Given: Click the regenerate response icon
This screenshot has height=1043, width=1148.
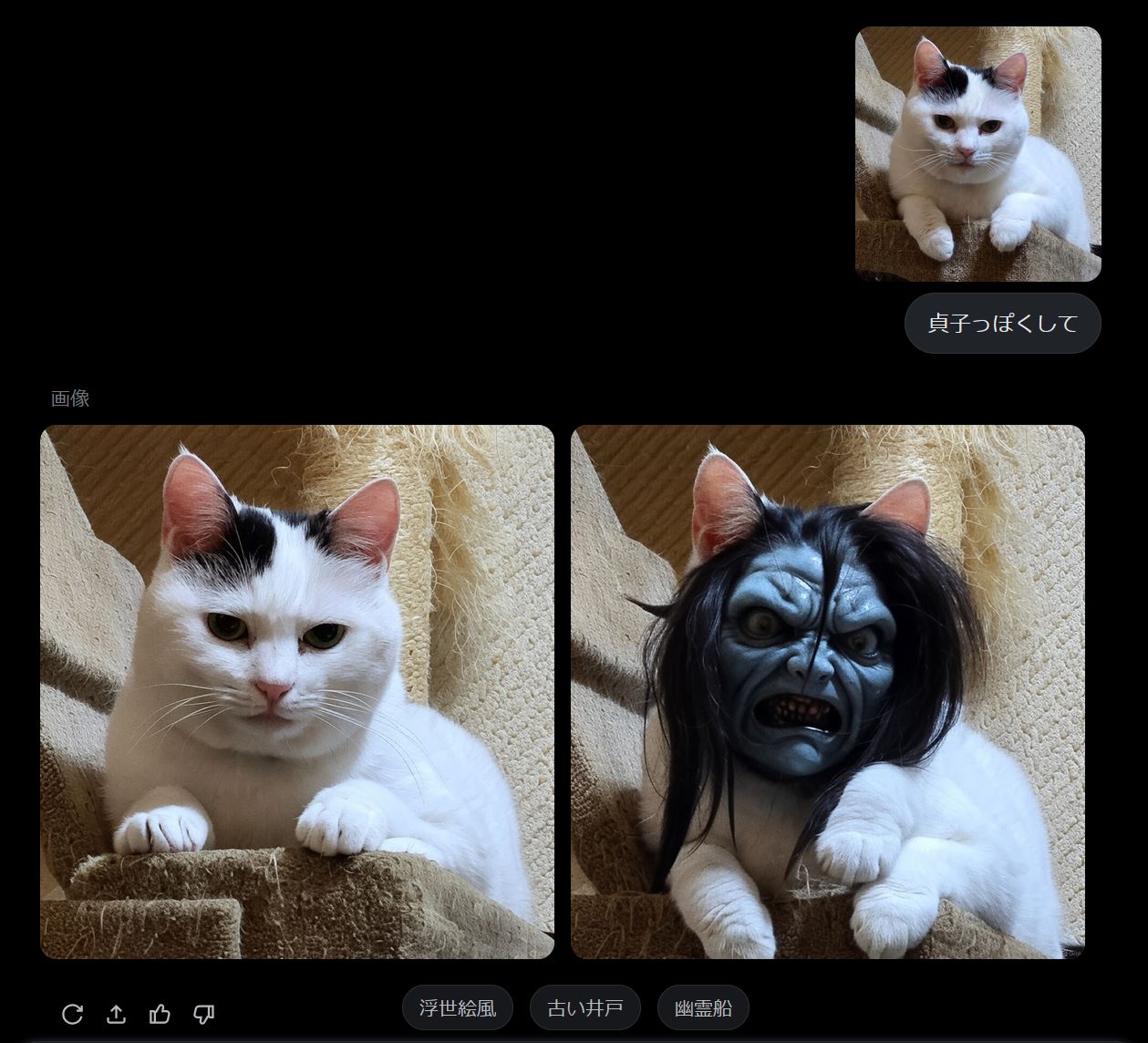Looking at the screenshot, I should (x=72, y=1014).
